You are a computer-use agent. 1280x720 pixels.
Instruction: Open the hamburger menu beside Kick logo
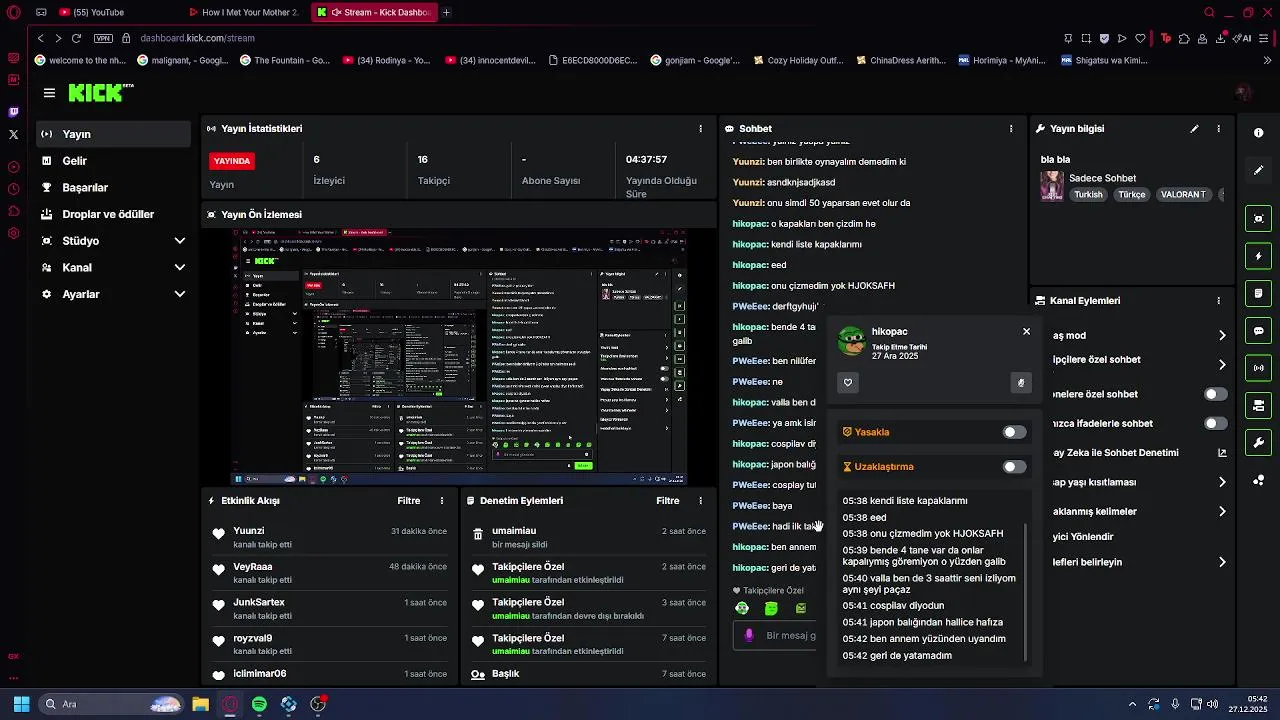pos(49,93)
